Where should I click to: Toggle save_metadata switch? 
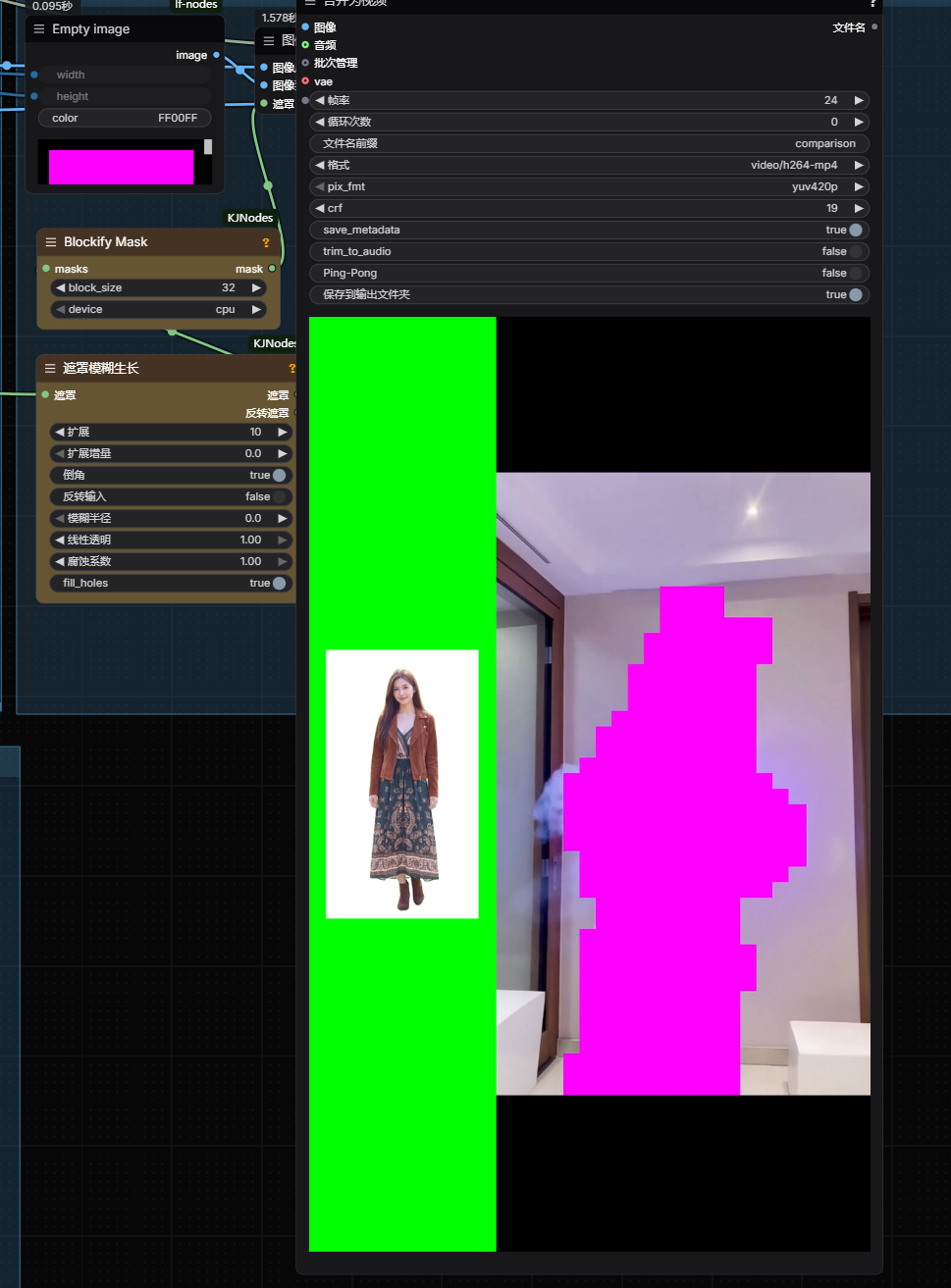click(856, 230)
